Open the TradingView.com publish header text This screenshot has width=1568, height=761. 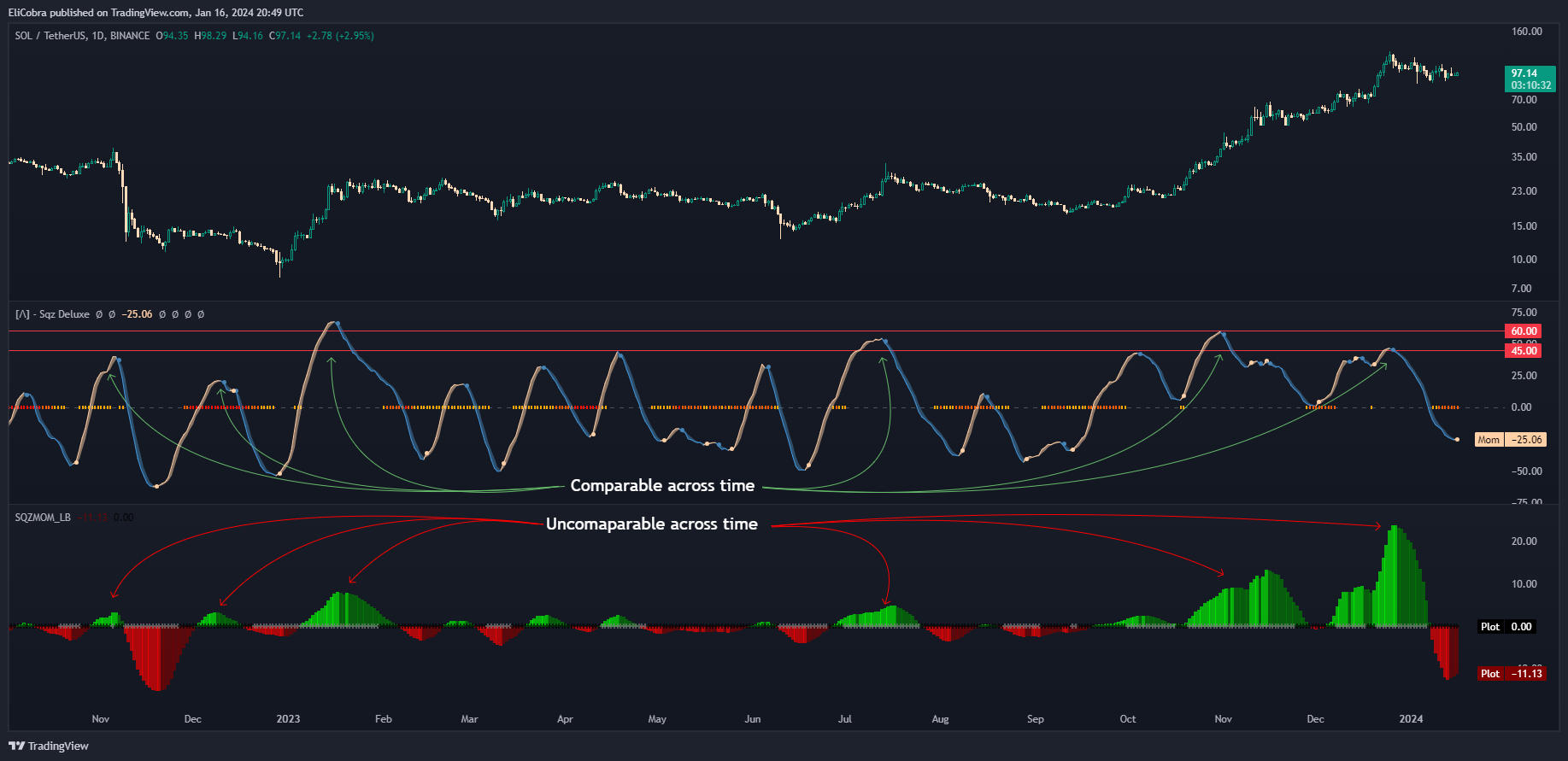coord(156,12)
